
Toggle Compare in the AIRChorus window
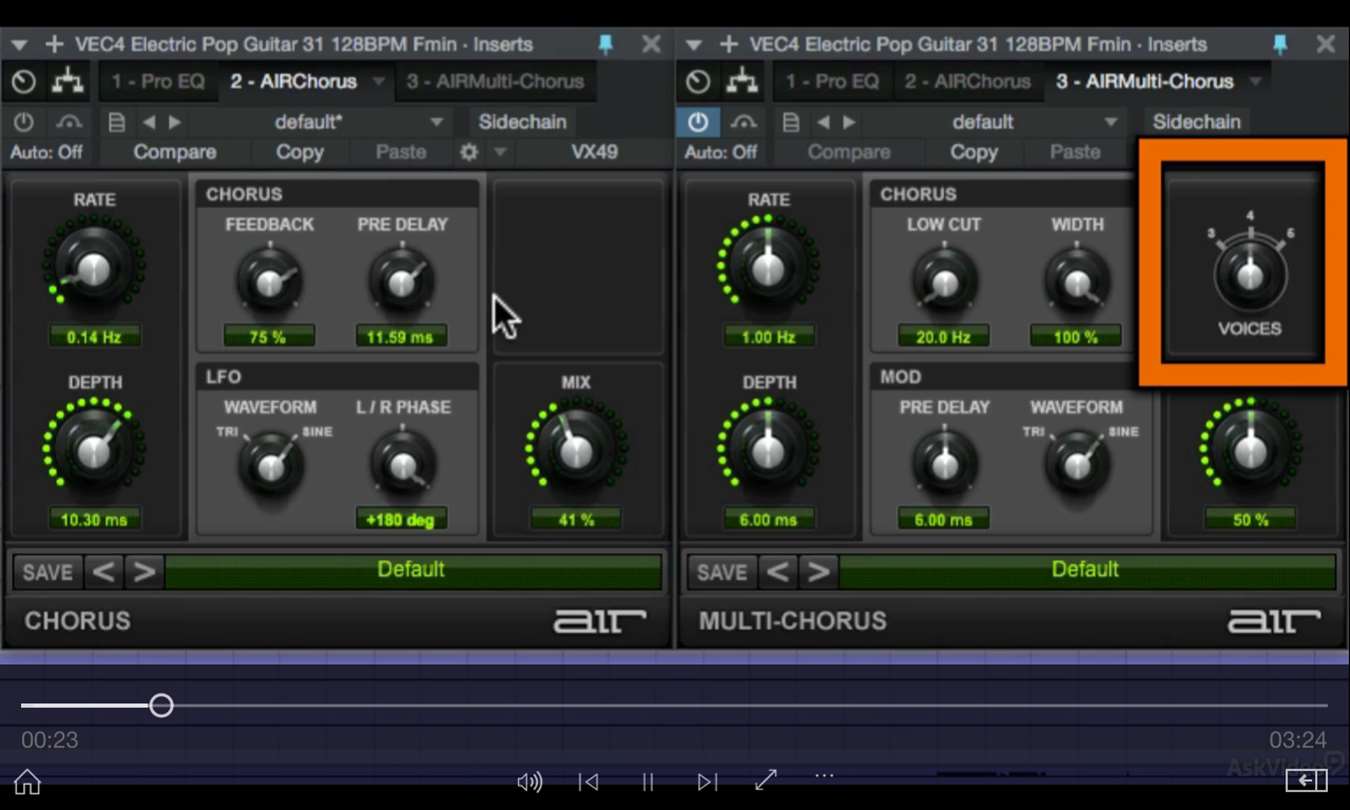pos(175,152)
